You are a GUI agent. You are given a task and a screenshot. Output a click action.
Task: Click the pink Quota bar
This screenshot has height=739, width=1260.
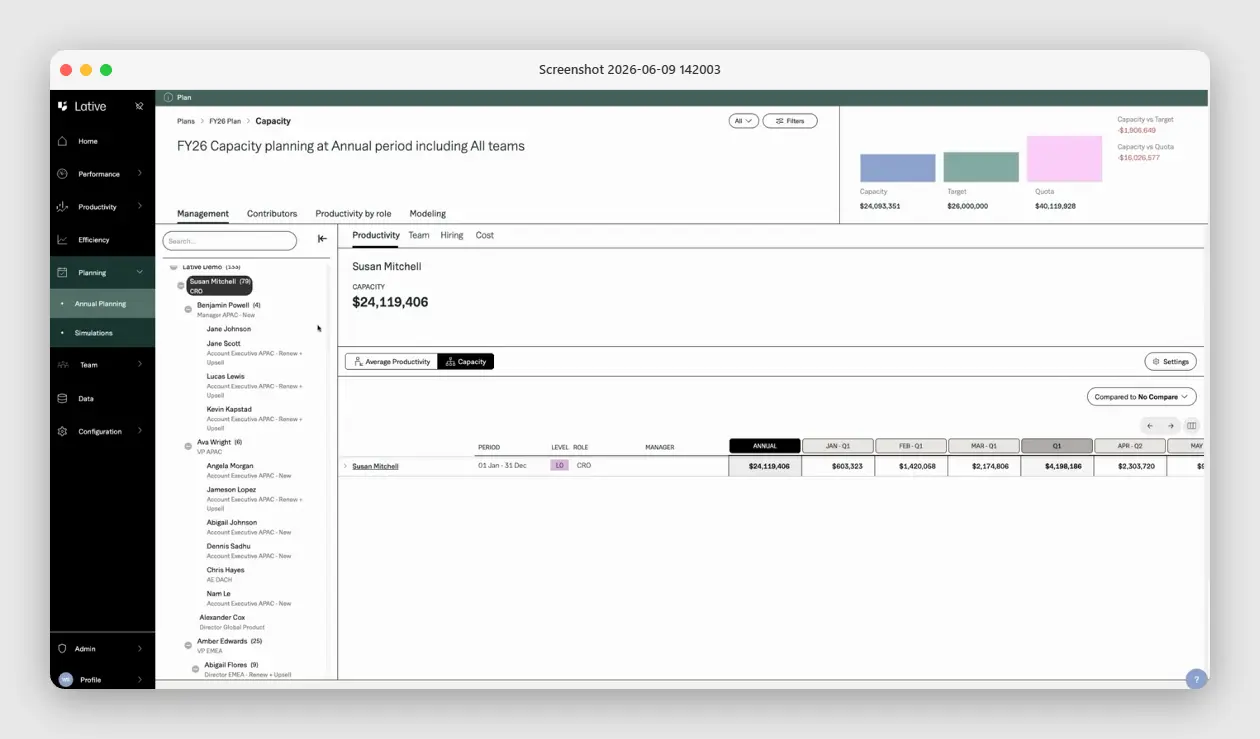click(x=1064, y=159)
